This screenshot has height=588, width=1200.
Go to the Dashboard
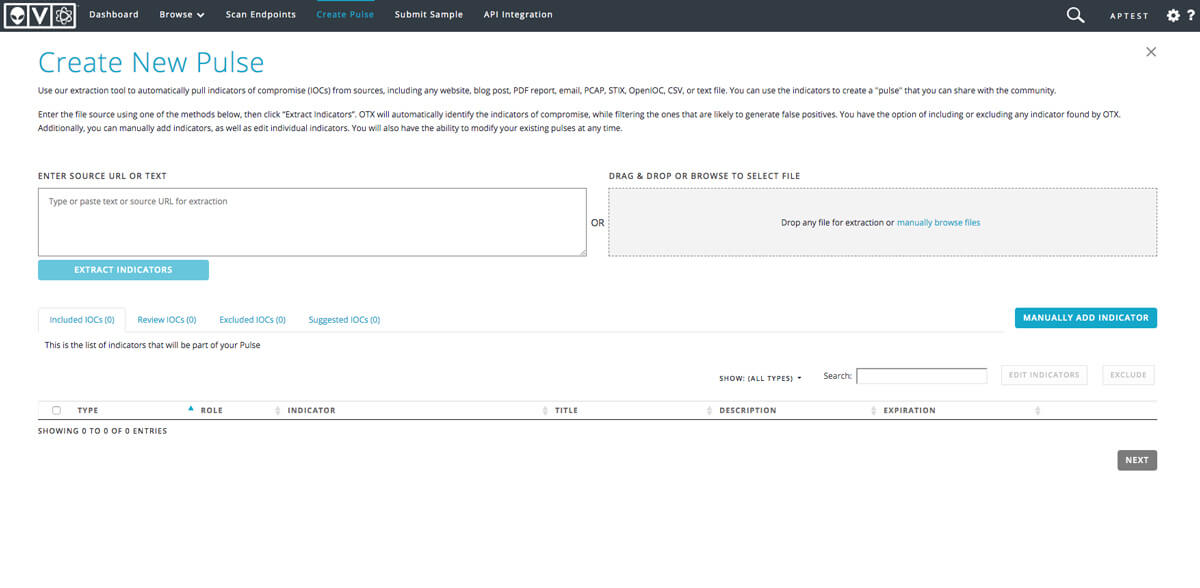114,15
